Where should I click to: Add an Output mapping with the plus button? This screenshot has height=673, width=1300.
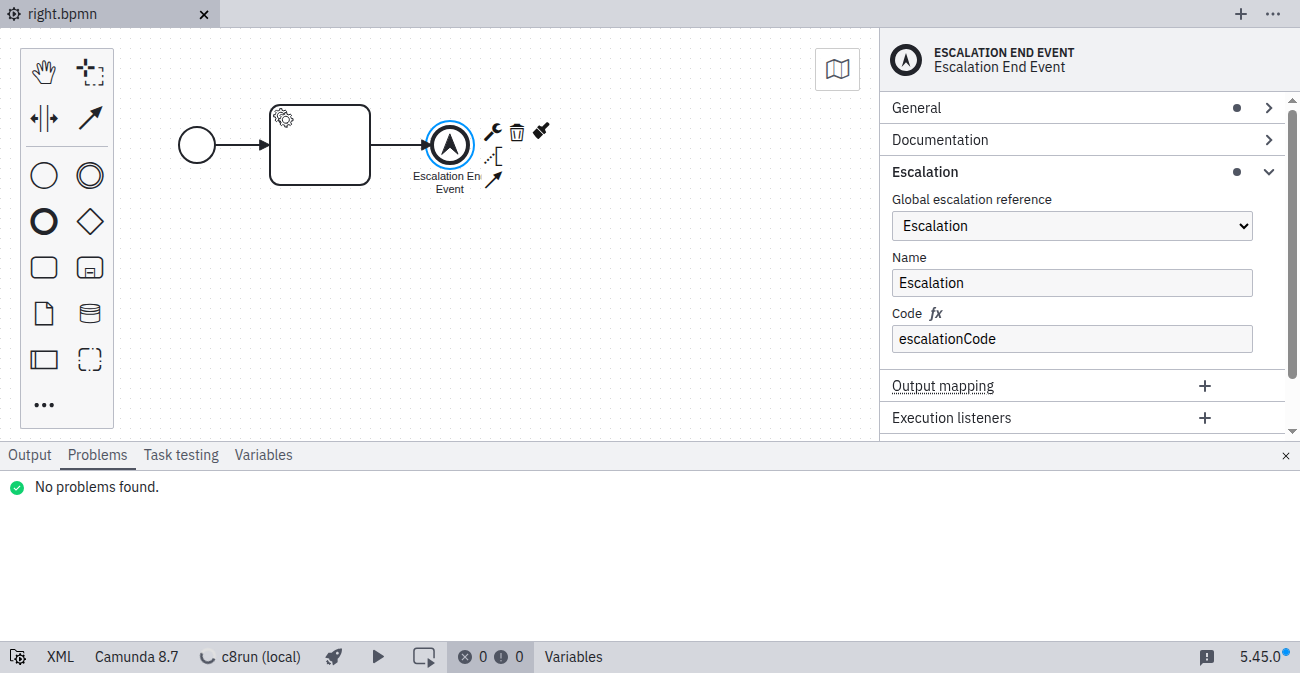(x=1204, y=386)
